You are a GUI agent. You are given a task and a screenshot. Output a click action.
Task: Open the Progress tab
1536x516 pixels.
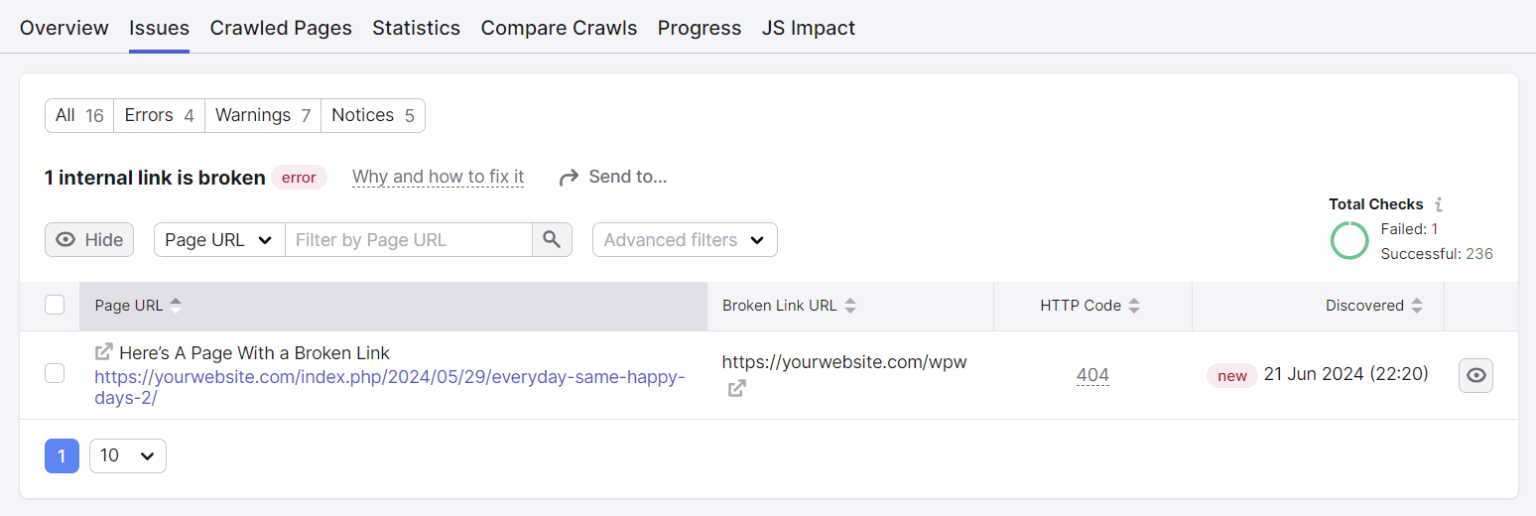tap(699, 28)
